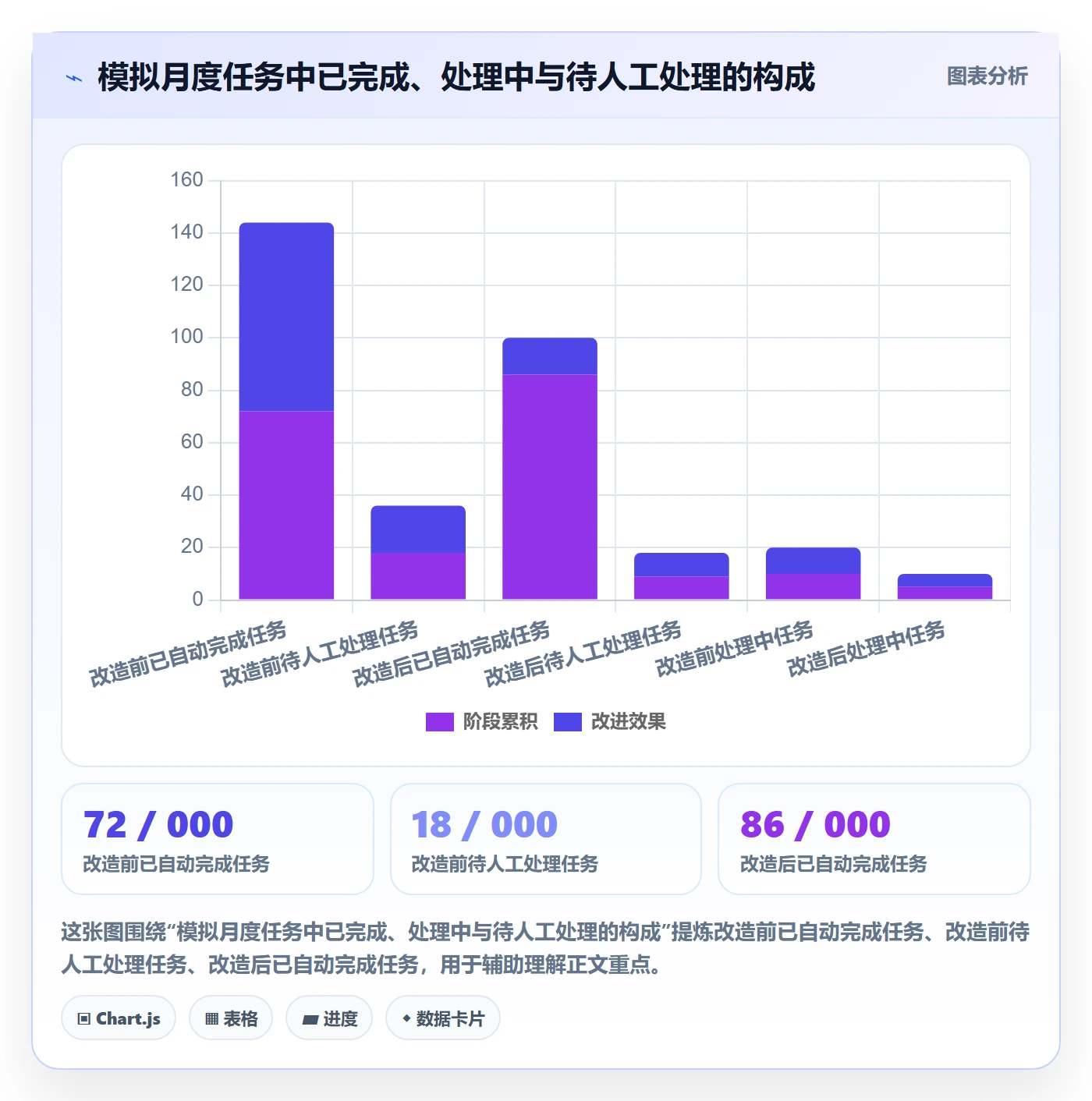Click the y-axis value 100

pos(187,337)
